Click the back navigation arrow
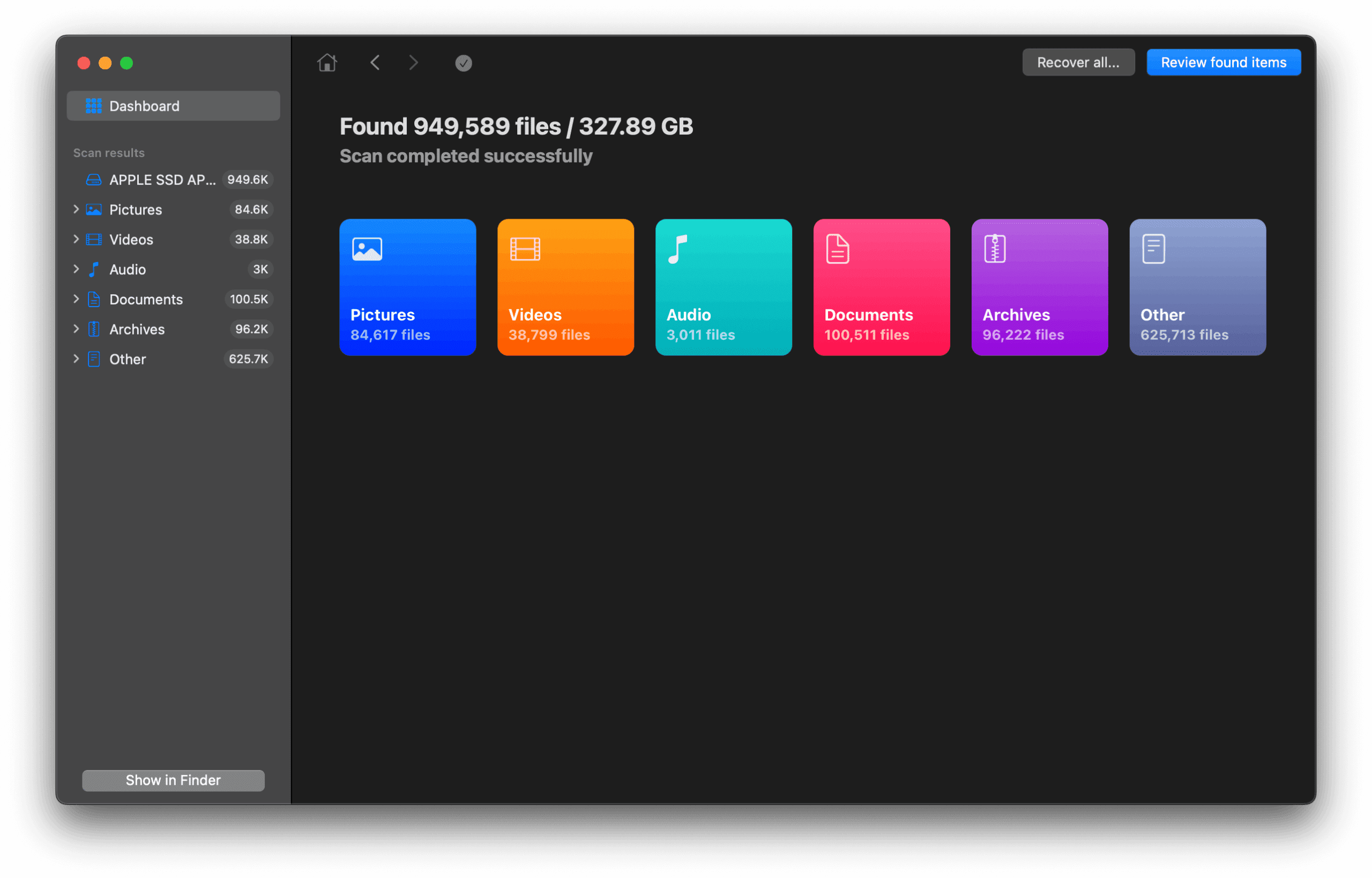 click(375, 62)
